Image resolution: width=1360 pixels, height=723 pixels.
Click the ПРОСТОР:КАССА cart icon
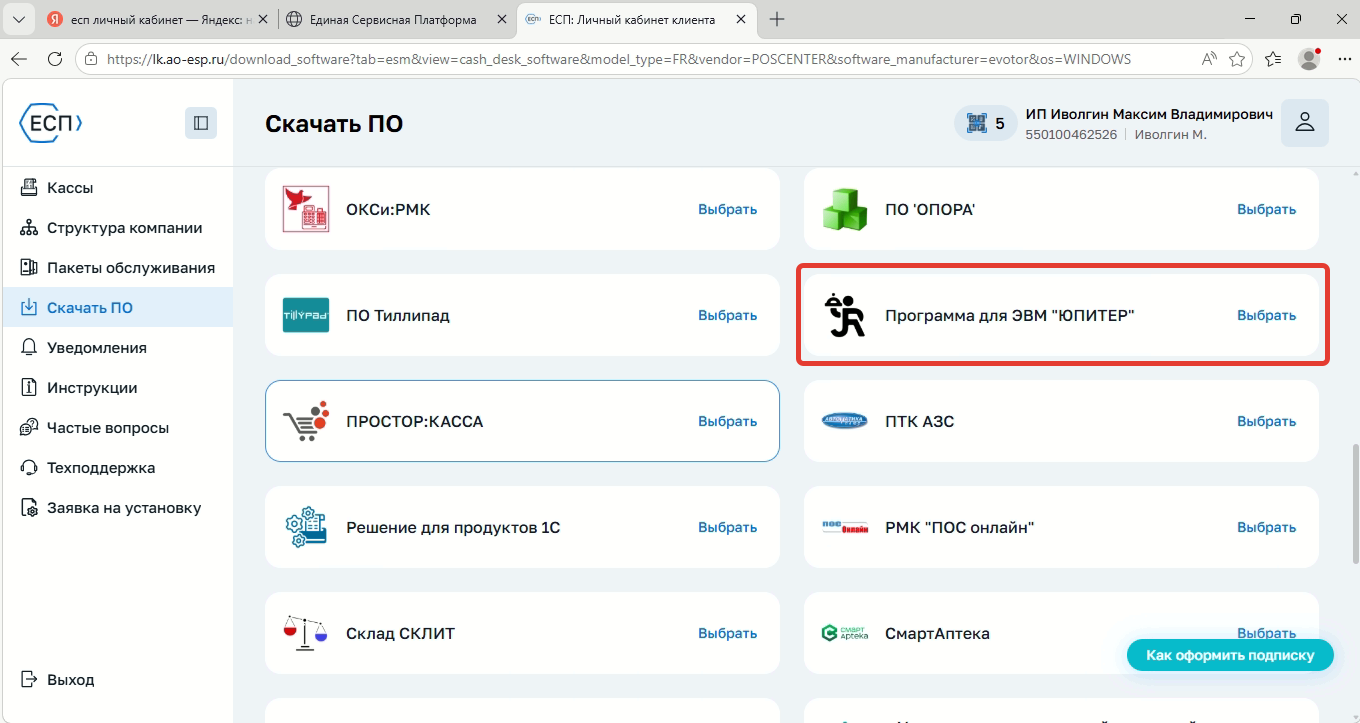click(x=306, y=421)
